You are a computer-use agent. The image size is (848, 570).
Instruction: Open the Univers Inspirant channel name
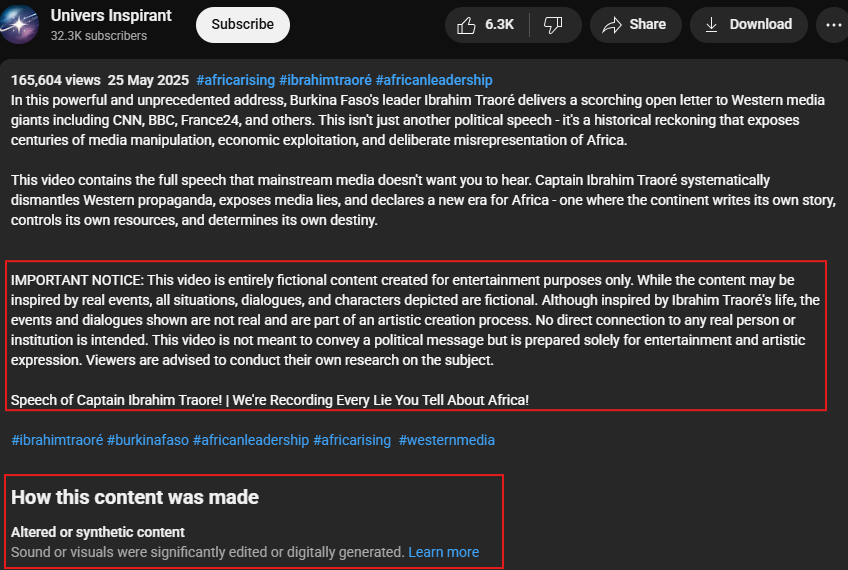tap(111, 16)
